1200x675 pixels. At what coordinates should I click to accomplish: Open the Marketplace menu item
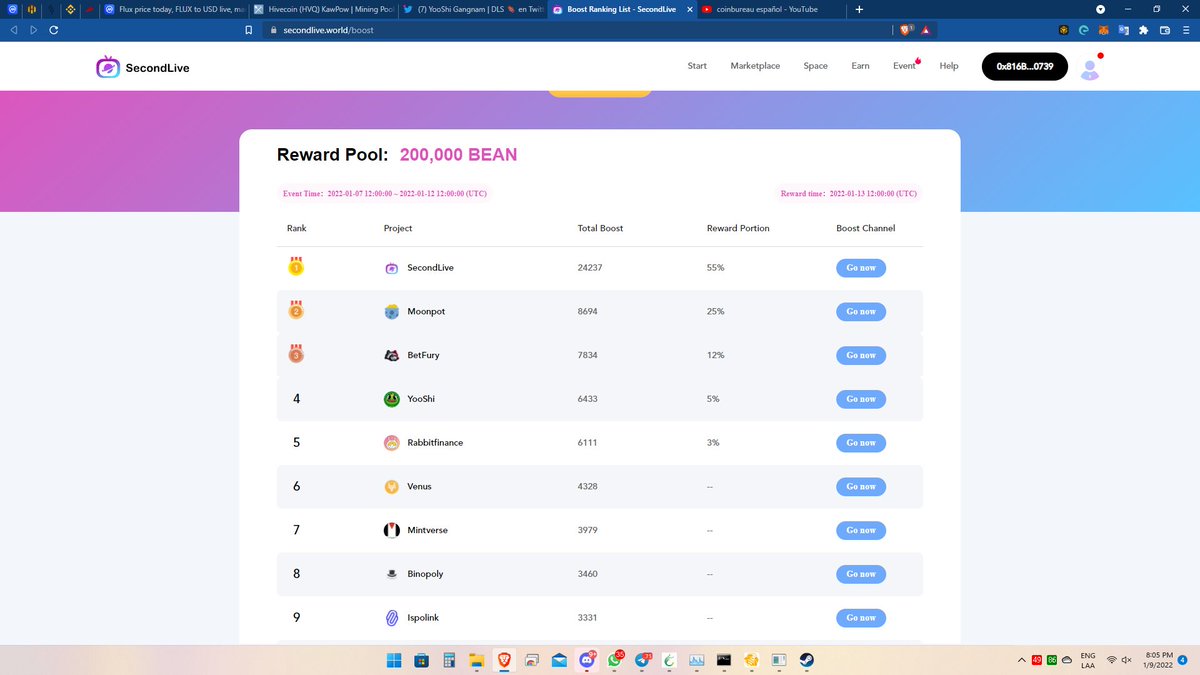755,66
